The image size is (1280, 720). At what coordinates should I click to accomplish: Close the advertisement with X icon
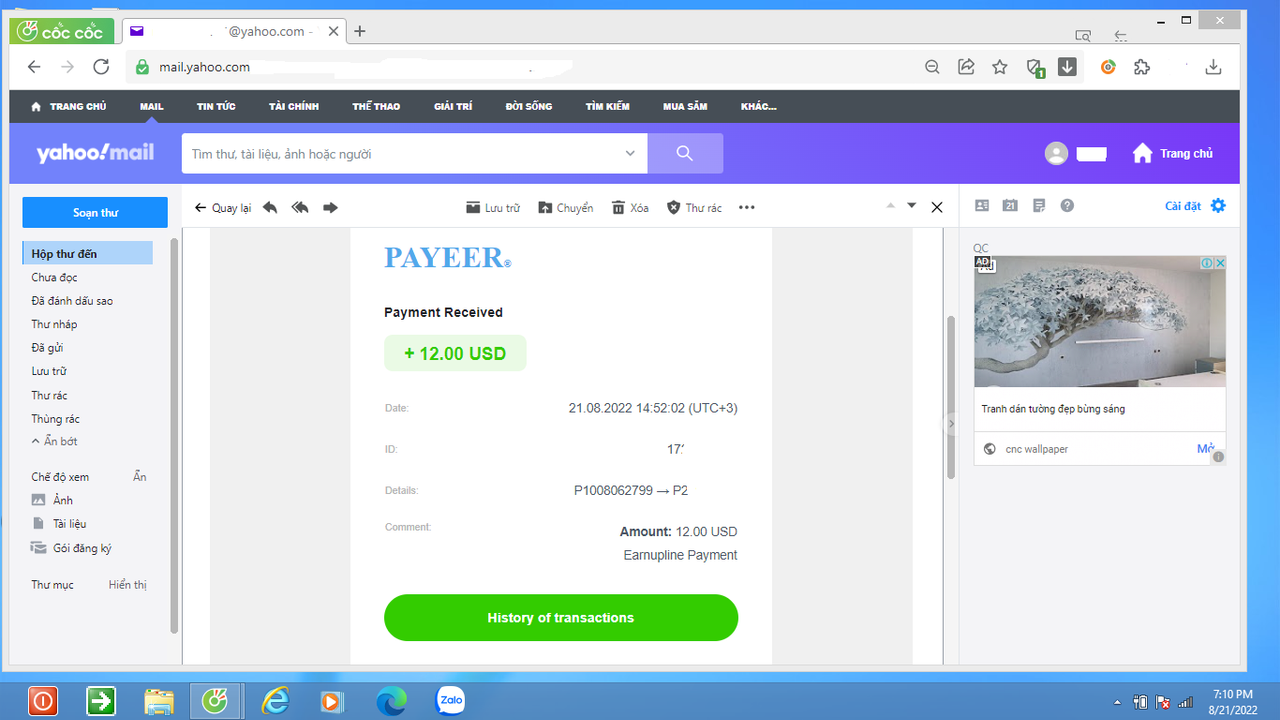click(x=1220, y=263)
